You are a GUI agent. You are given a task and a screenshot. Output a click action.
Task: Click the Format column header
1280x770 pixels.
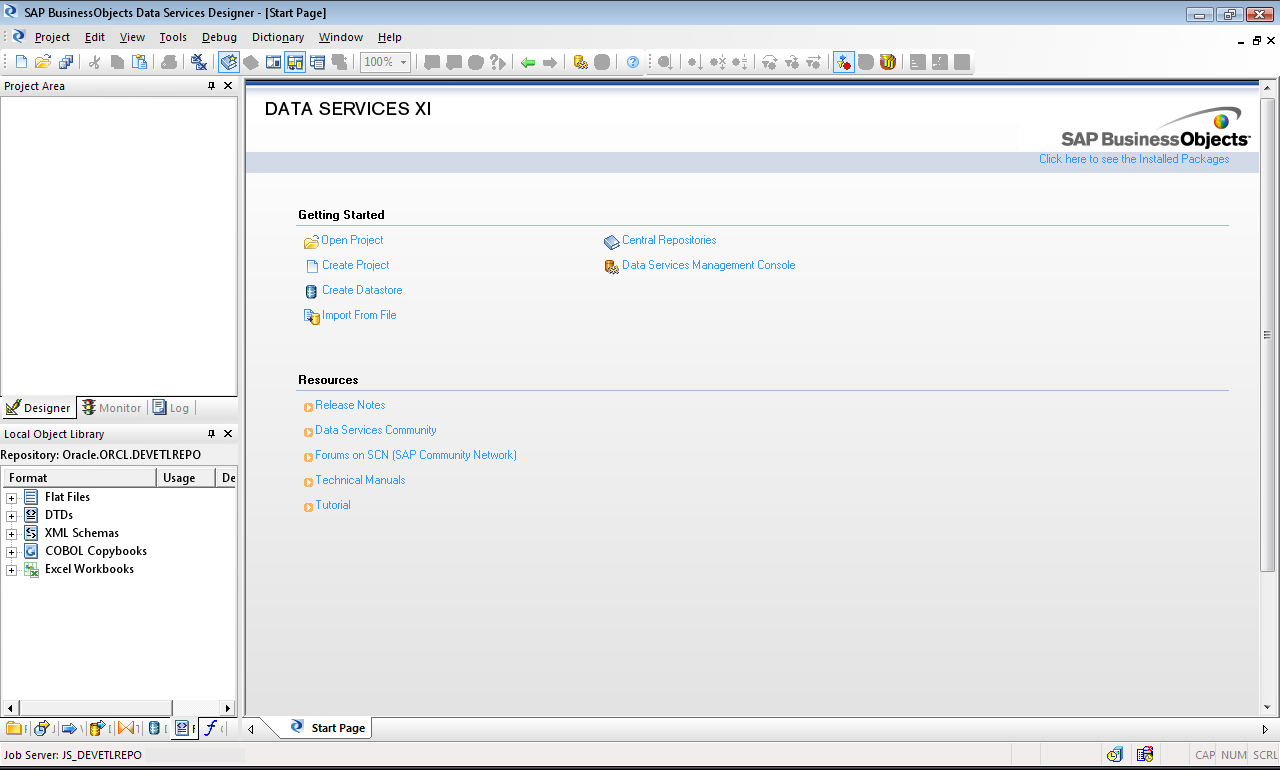(x=79, y=478)
